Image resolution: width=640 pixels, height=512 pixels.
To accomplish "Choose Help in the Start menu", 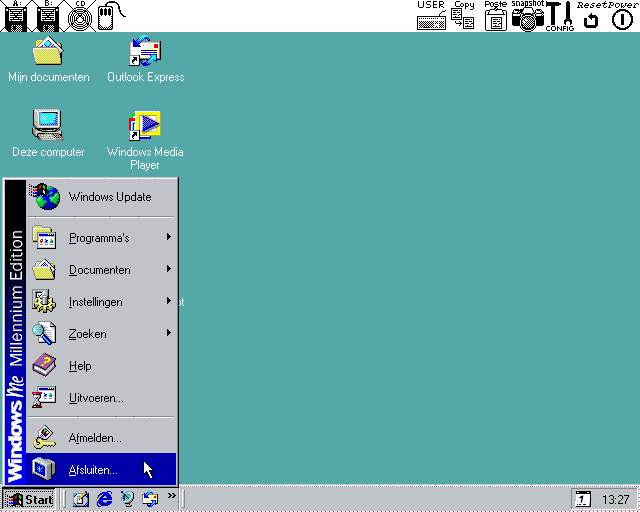I will click(102, 366).
